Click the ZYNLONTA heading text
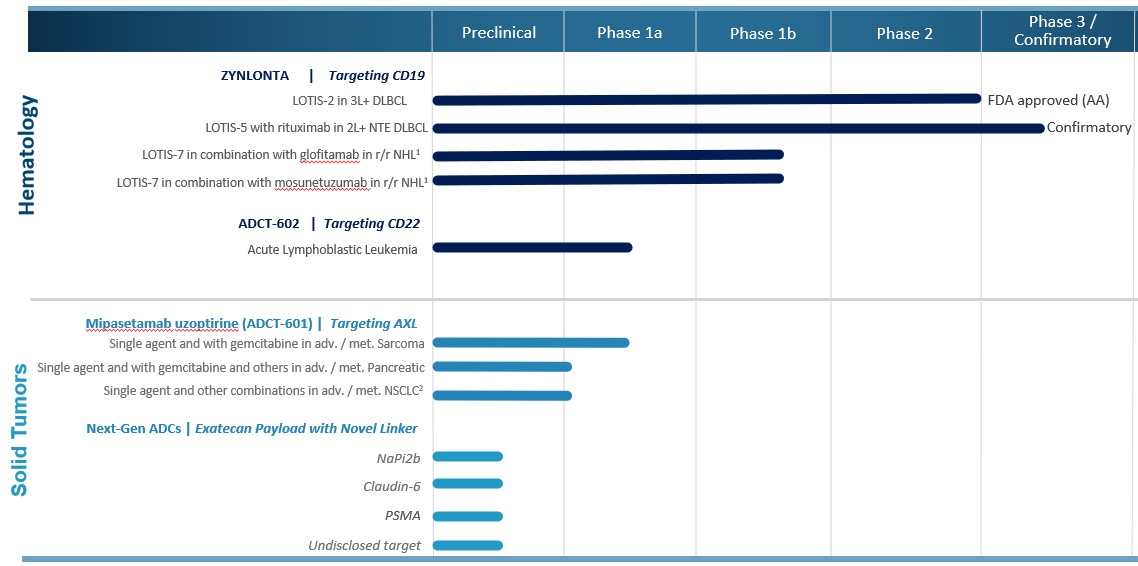The image size is (1138, 566). point(255,75)
